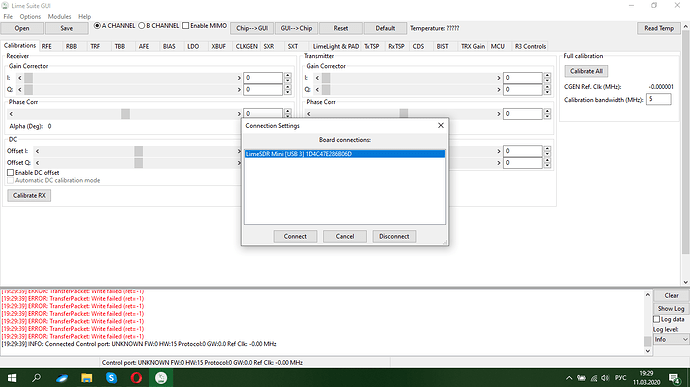
Task: Switch to the TRF tab
Action: tap(95, 46)
